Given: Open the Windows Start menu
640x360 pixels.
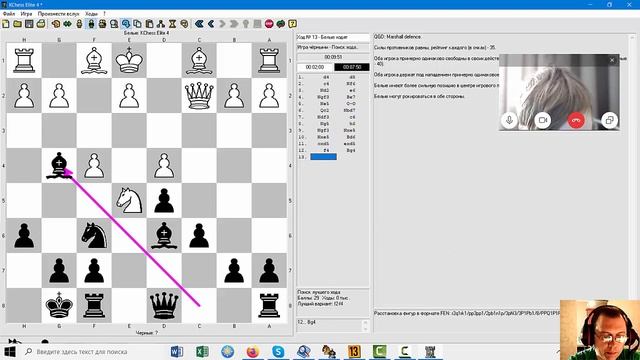Looking at the screenshot, I should coord(10,351).
